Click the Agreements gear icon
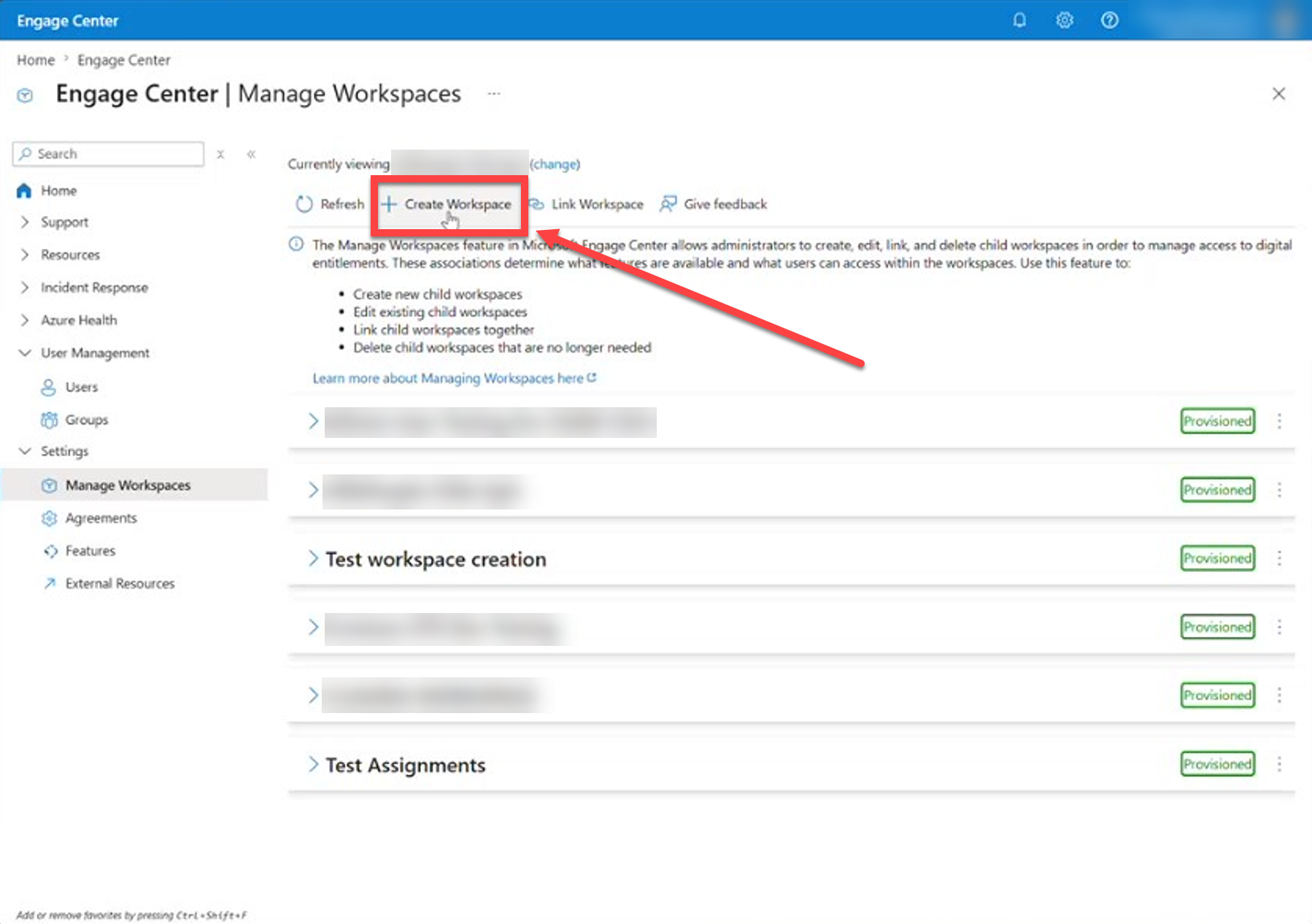Image resolution: width=1312 pixels, height=924 pixels. [49, 518]
